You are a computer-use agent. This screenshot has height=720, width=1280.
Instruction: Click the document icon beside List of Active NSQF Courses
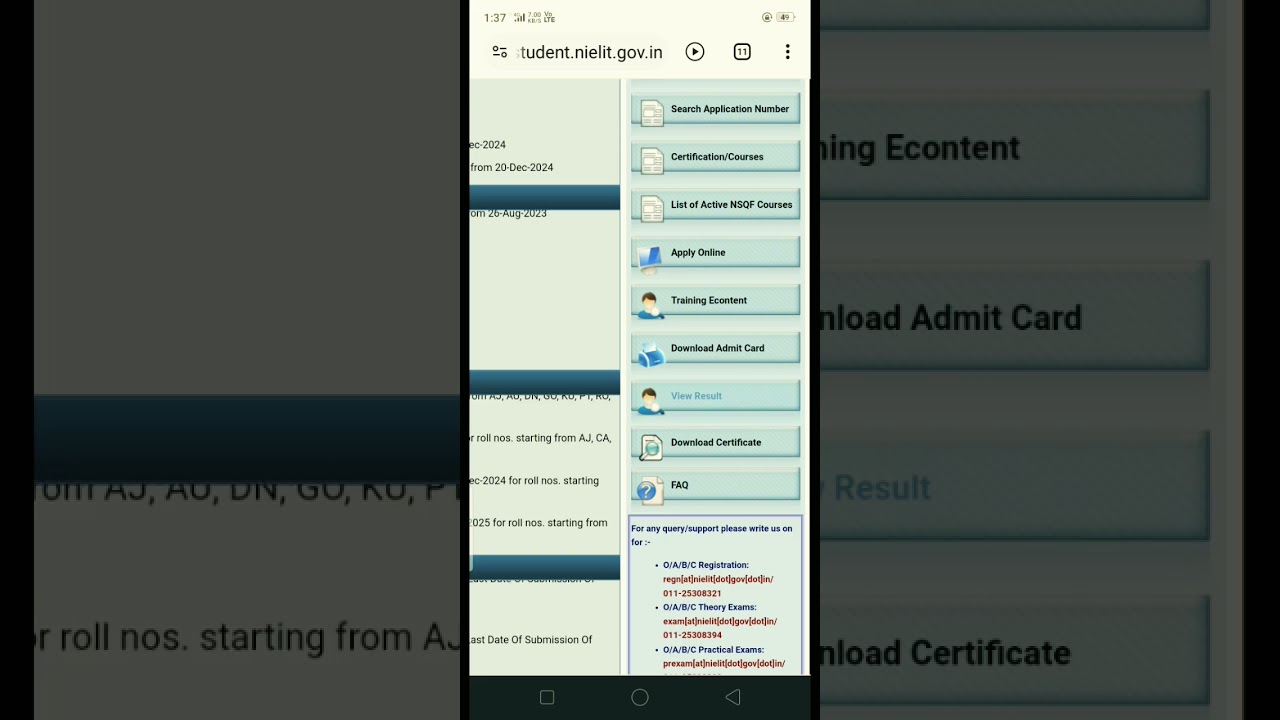pyautogui.click(x=652, y=209)
